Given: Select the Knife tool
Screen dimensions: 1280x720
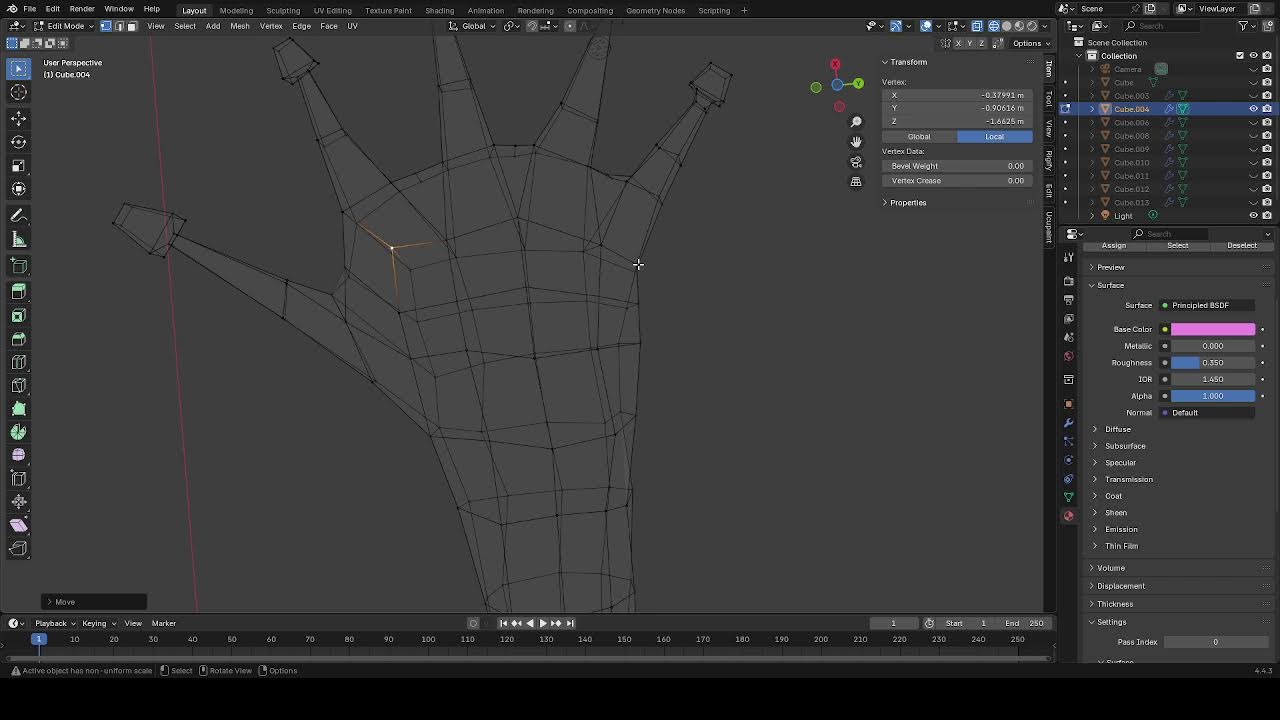Looking at the screenshot, I should [x=18, y=386].
